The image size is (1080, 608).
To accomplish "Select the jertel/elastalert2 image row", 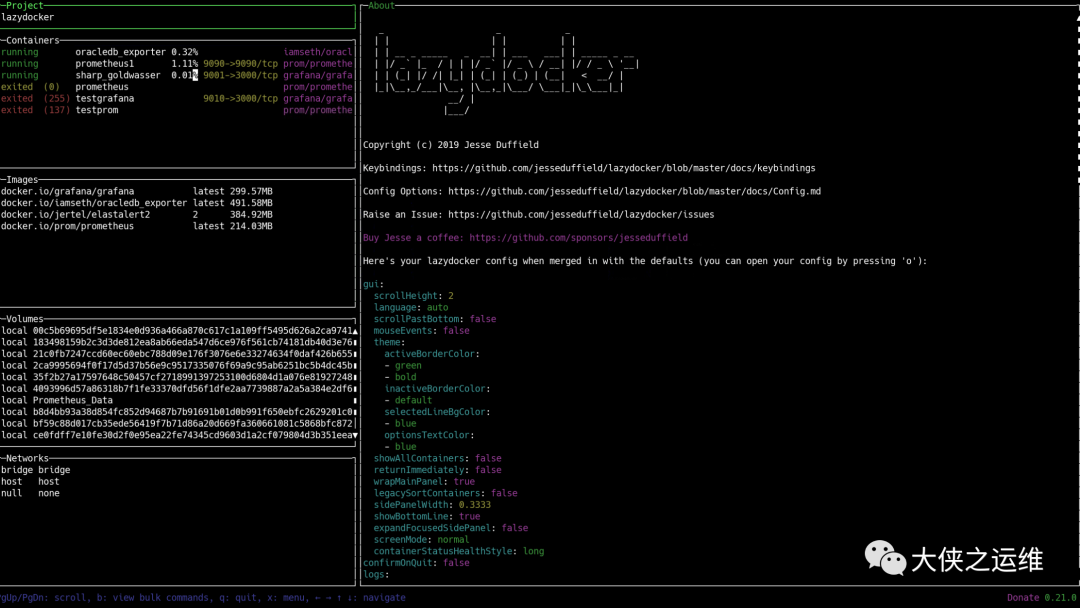I will click(x=136, y=215).
